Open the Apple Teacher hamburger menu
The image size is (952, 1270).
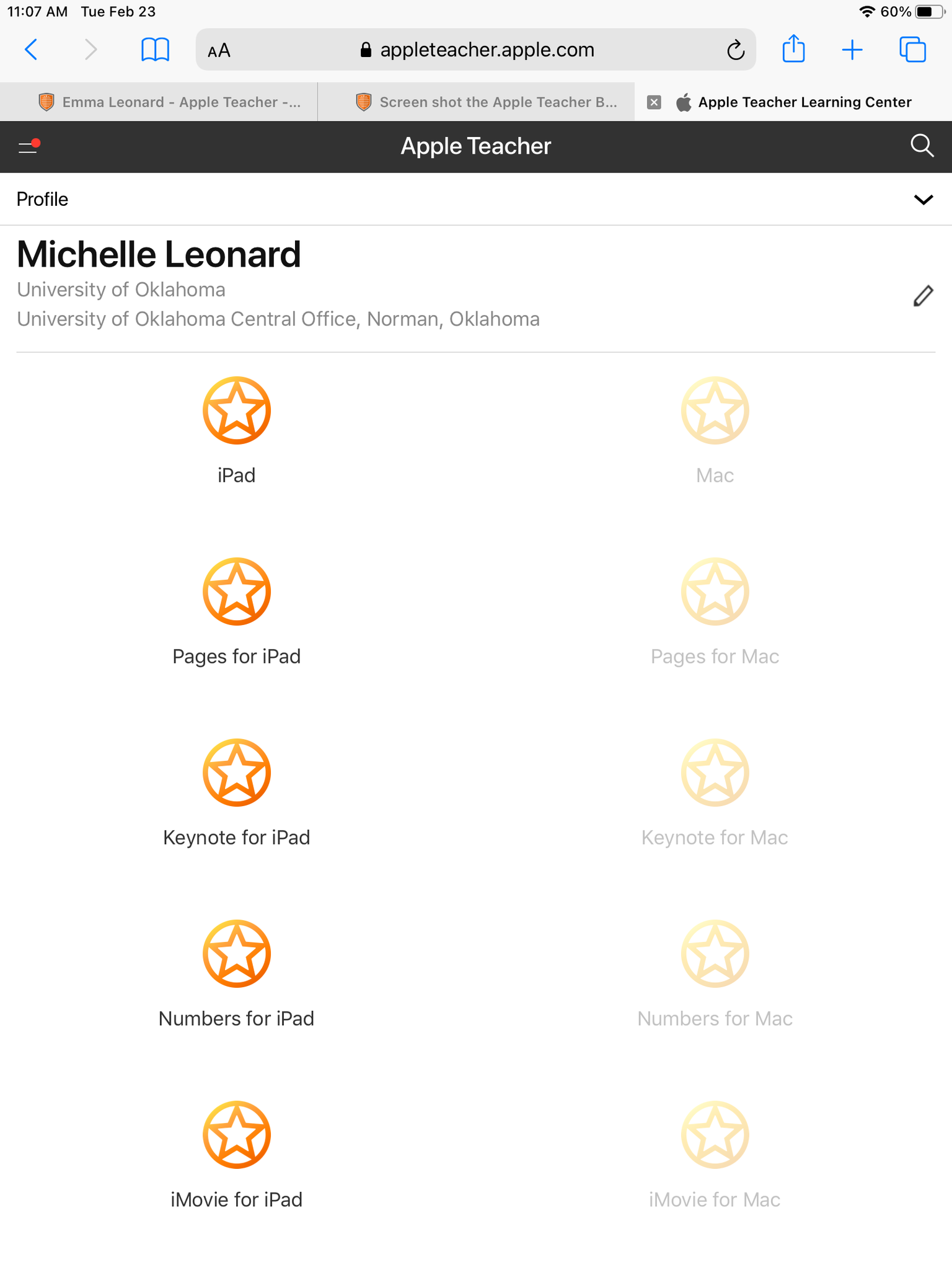coord(29,146)
